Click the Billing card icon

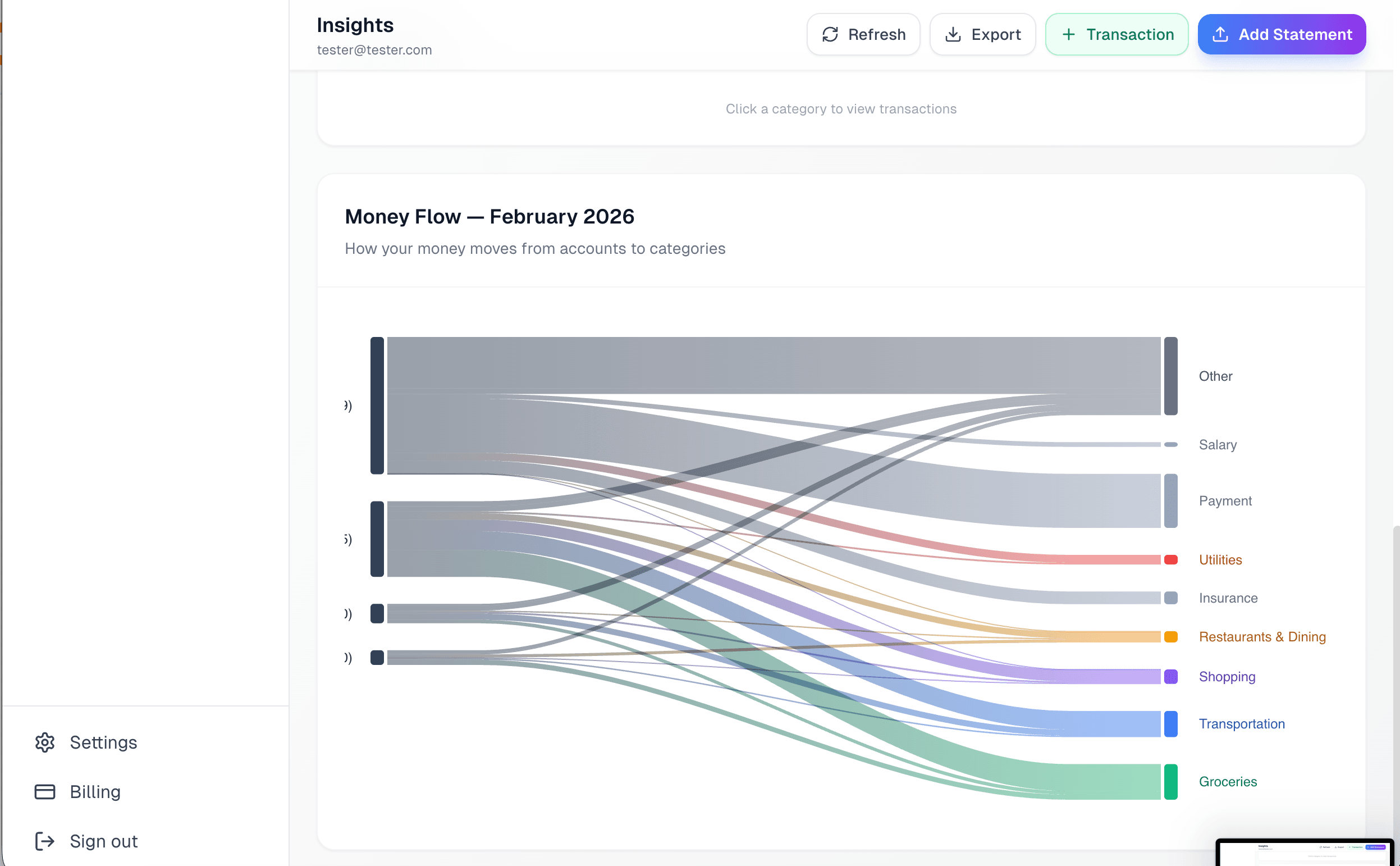point(45,791)
